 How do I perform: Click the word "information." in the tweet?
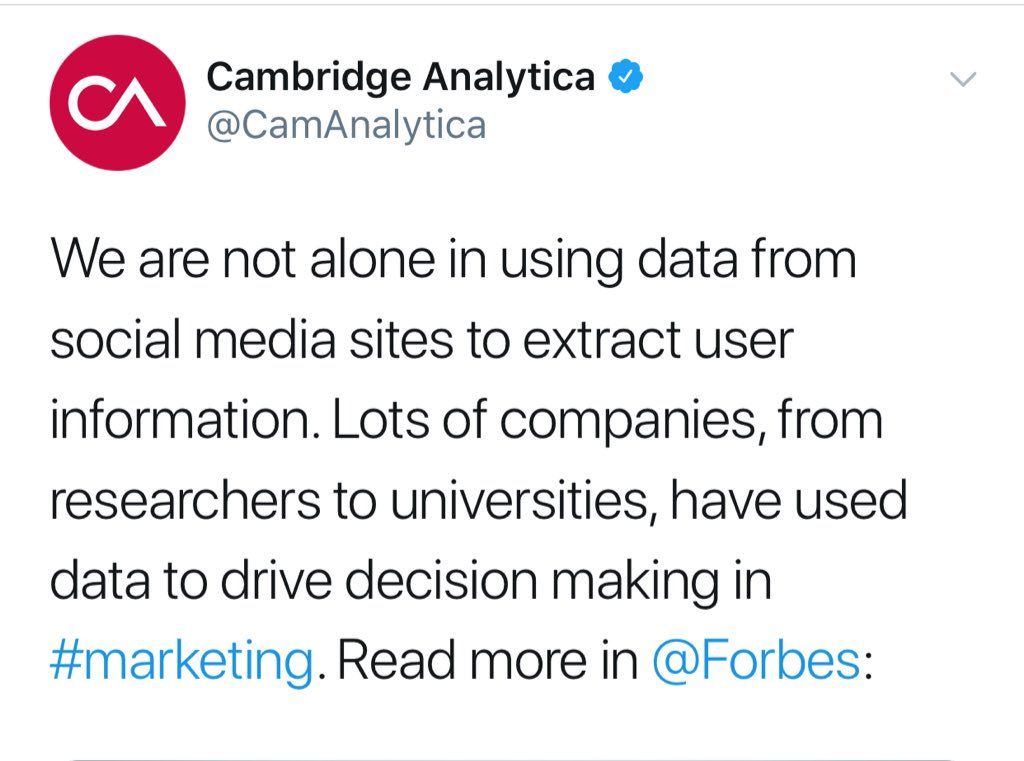[183, 421]
